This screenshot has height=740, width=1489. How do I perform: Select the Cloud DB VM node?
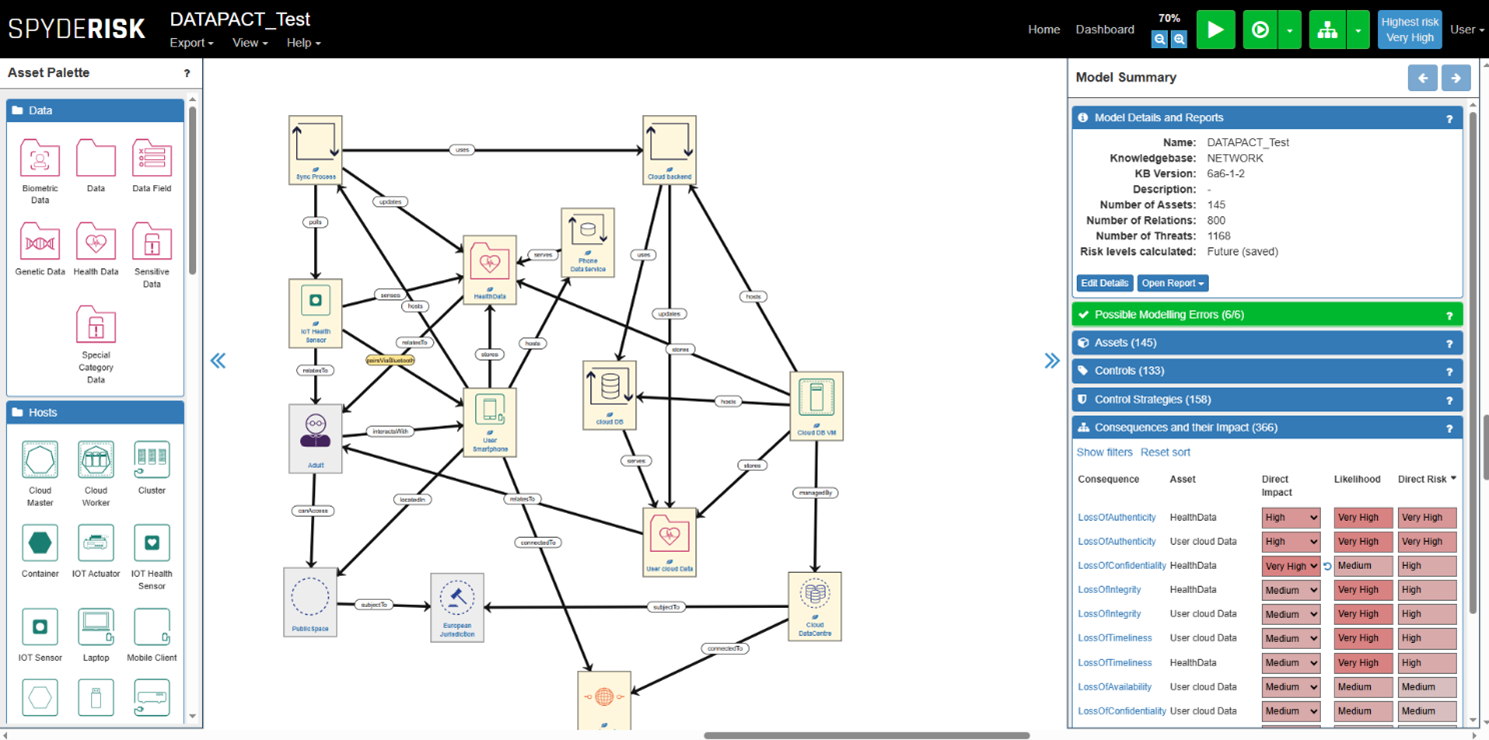(x=816, y=404)
